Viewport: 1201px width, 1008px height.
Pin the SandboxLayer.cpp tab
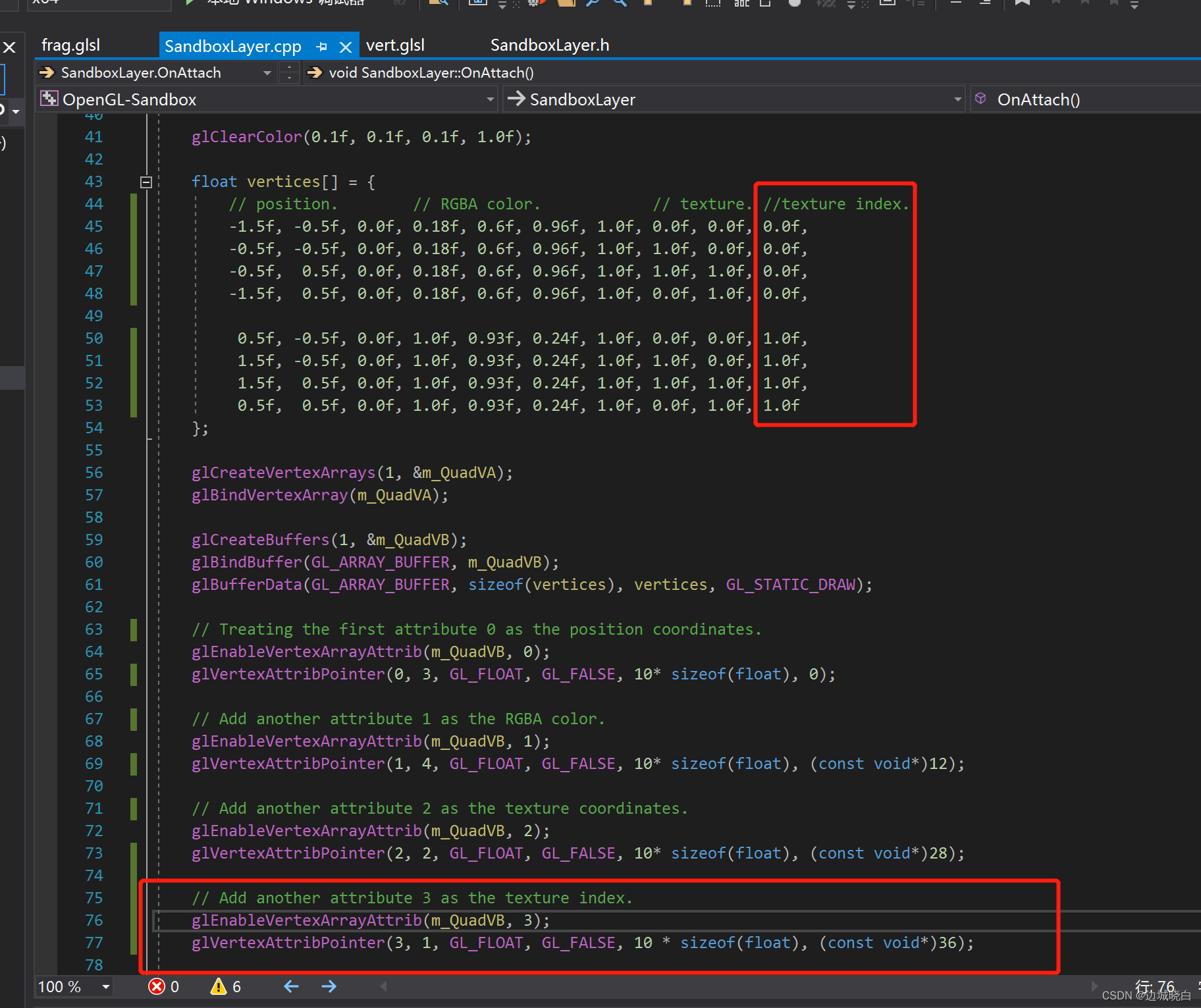(x=321, y=47)
